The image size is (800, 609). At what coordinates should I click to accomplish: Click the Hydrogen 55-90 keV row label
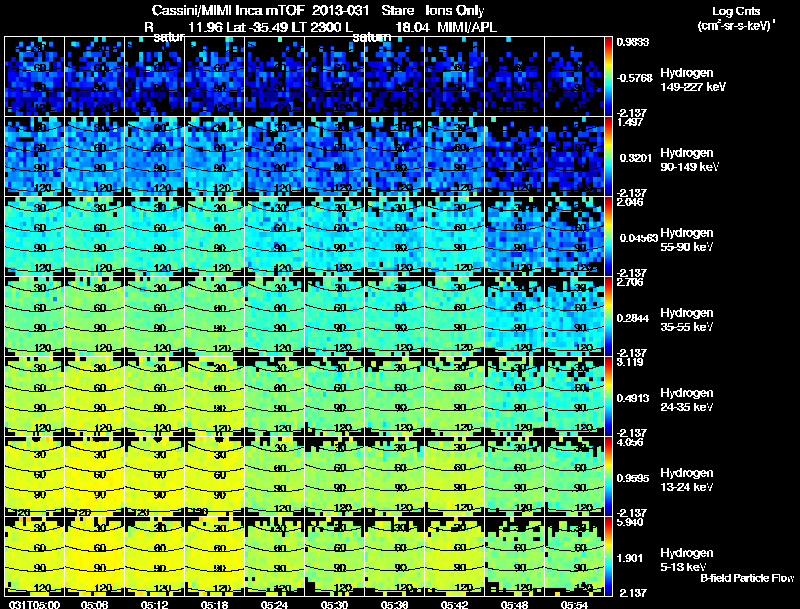click(x=687, y=240)
